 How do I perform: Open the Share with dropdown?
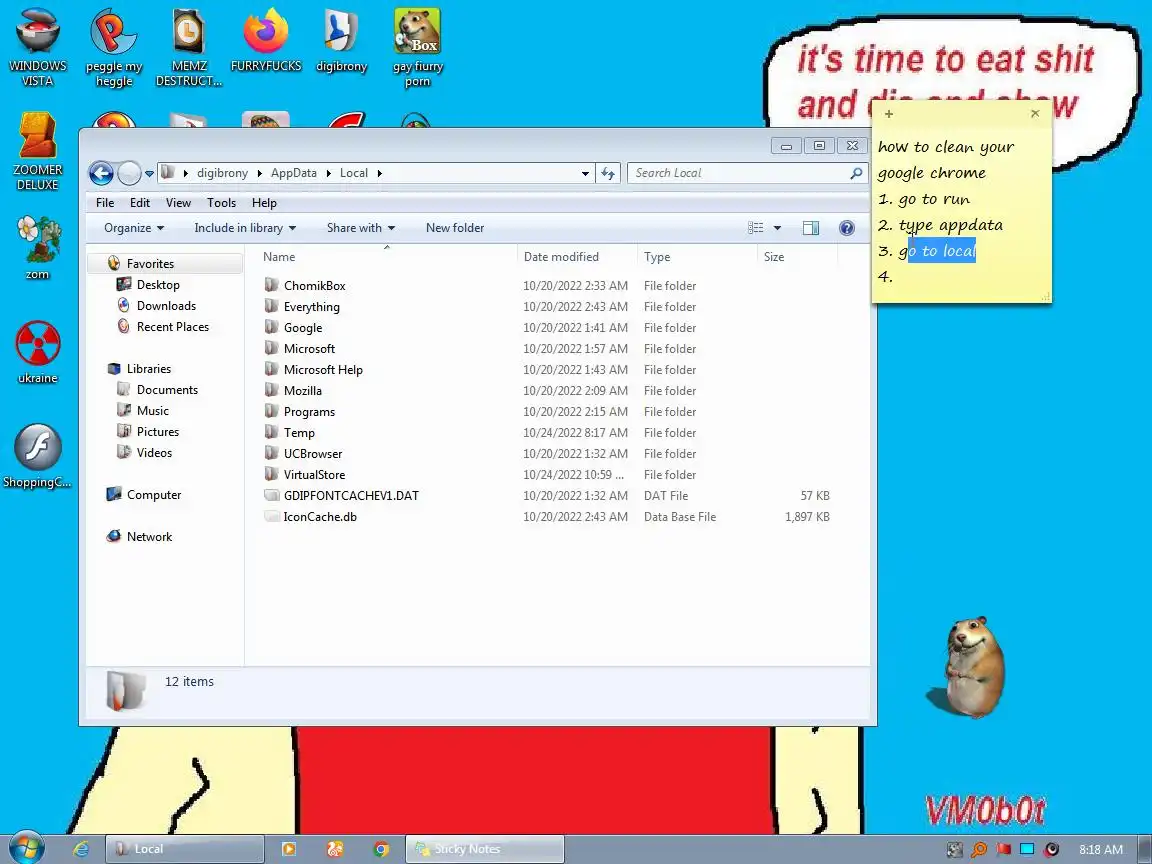[x=361, y=228]
